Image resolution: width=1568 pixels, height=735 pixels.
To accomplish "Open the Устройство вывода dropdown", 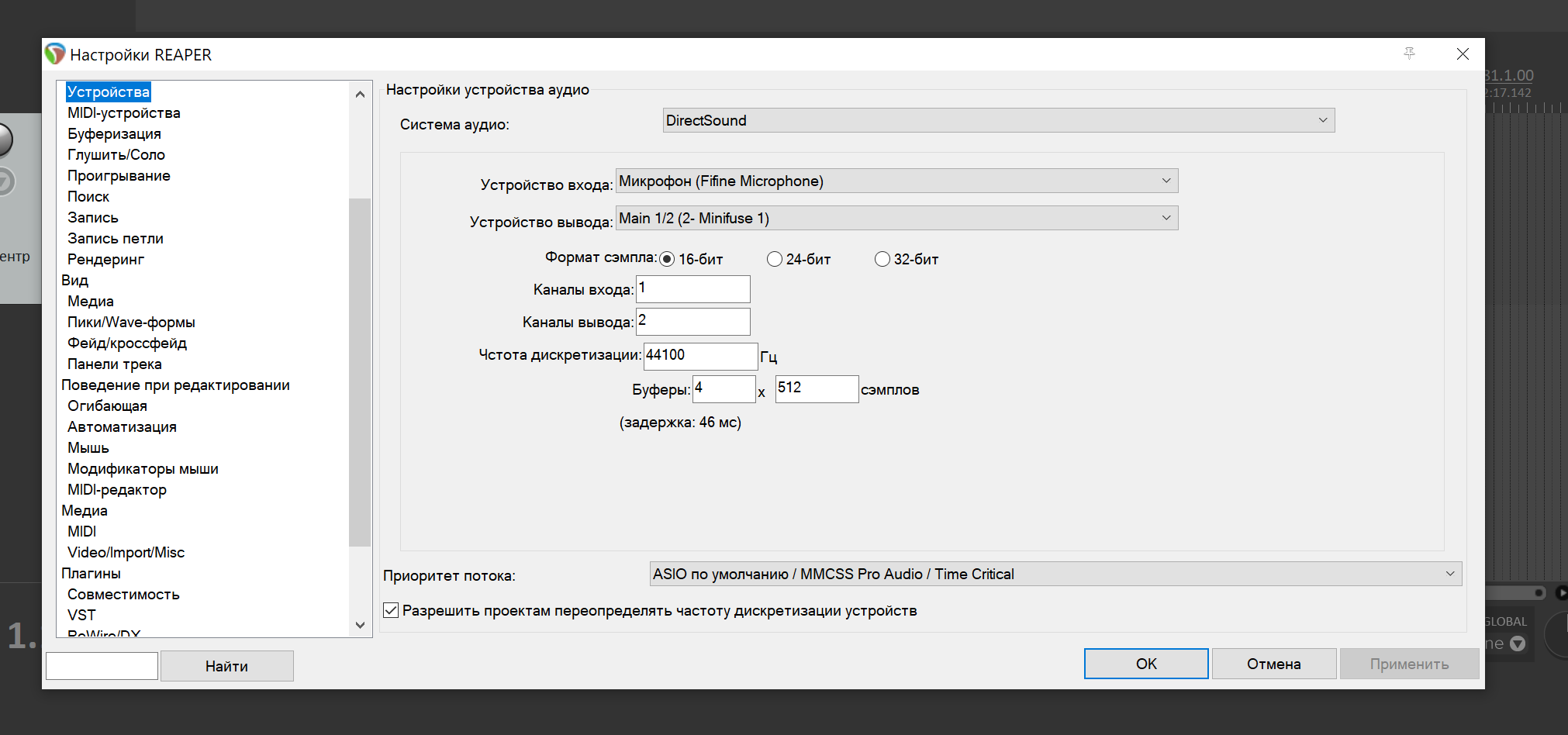I will click(897, 218).
